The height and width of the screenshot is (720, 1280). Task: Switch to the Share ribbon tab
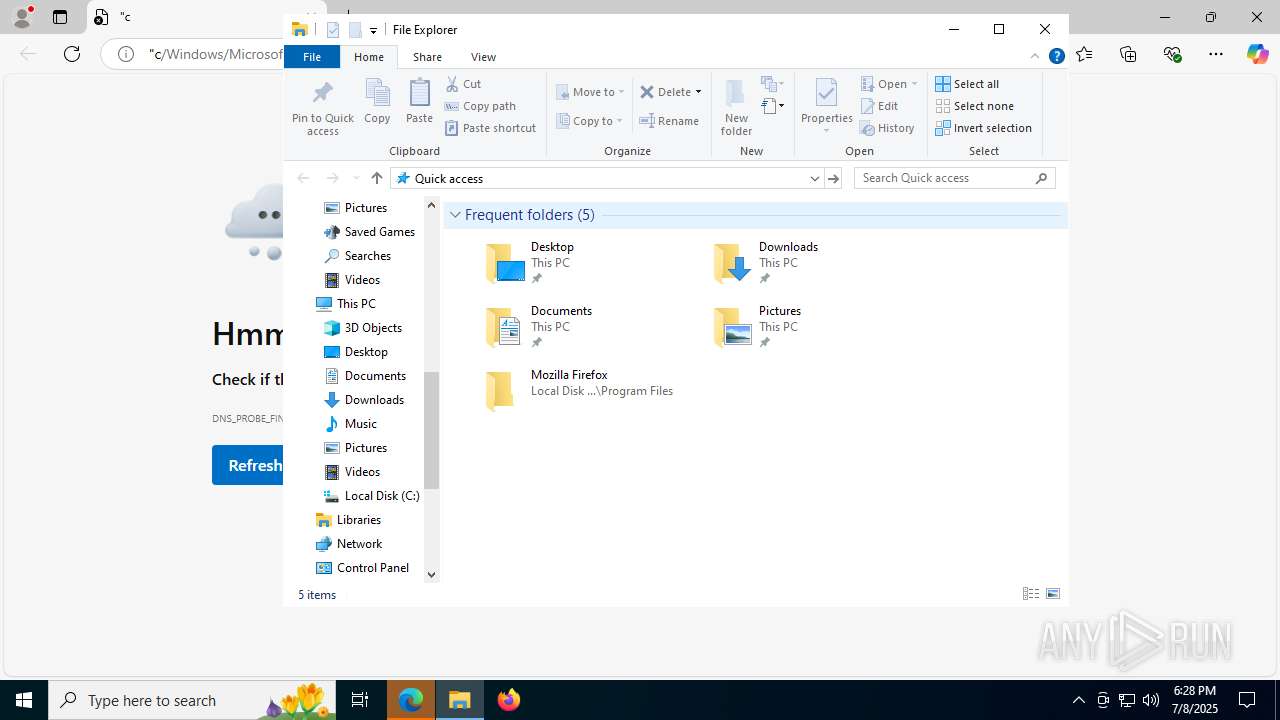[427, 57]
